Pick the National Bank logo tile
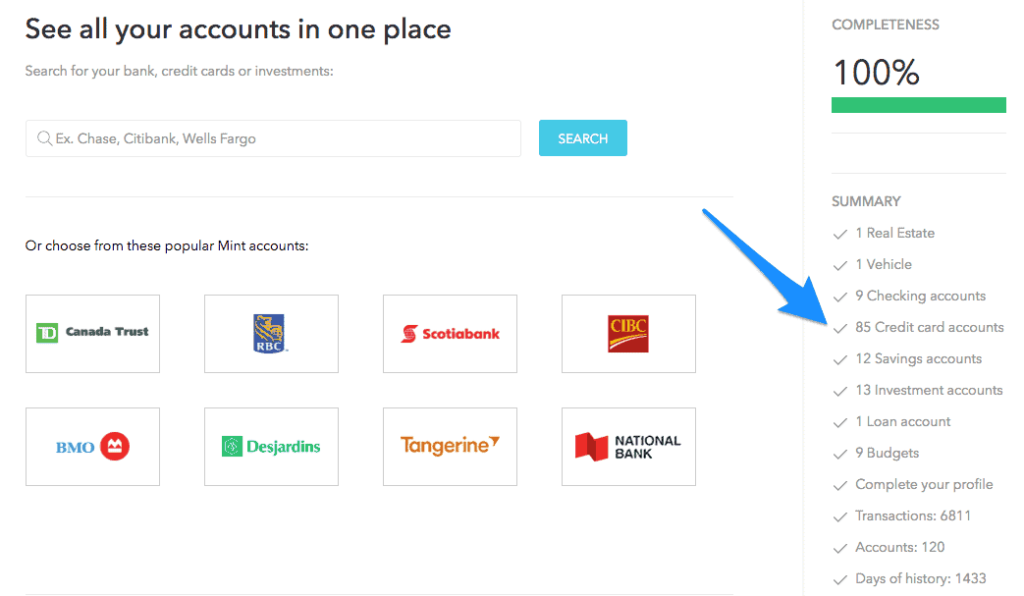This screenshot has width=1024, height=596. pyautogui.click(x=628, y=446)
